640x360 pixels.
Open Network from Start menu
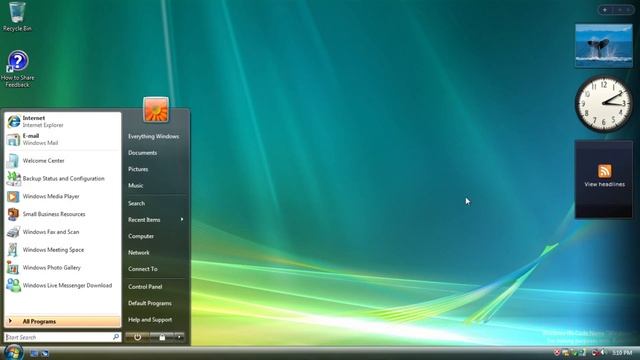139,253
